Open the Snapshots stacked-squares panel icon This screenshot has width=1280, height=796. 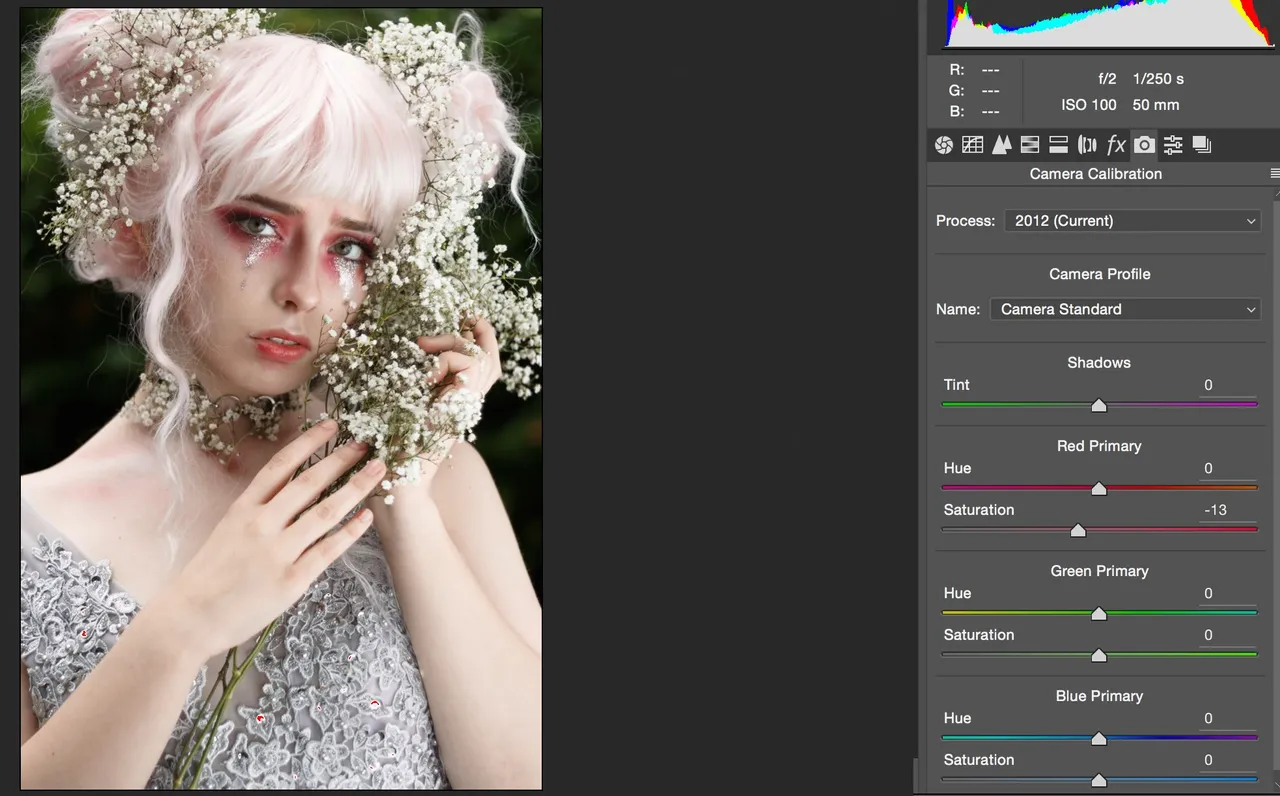pyautogui.click(x=1202, y=145)
